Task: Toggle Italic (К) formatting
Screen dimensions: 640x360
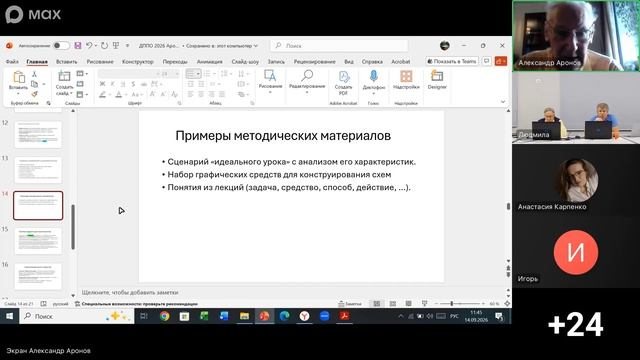Action: click(x=112, y=84)
